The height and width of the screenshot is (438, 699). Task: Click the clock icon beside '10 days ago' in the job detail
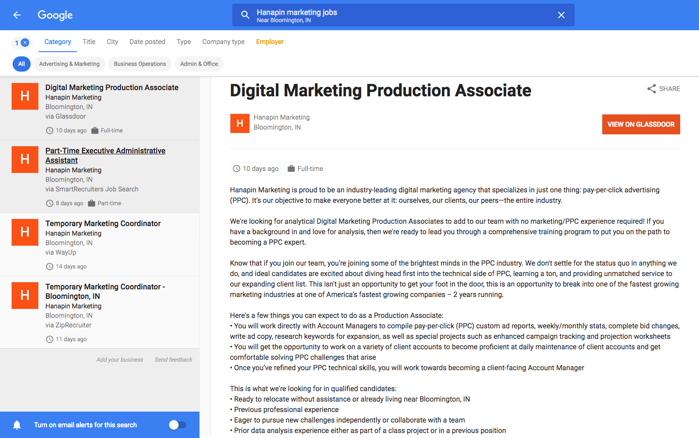(236, 168)
